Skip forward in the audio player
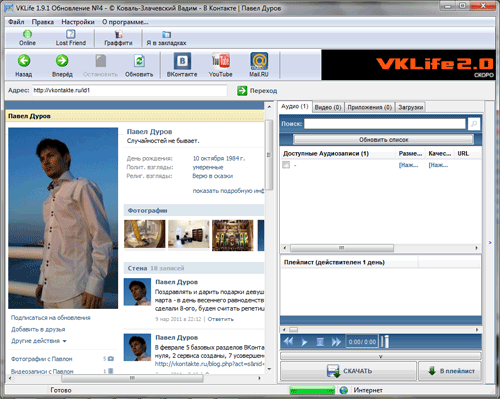The height and width of the screenshot is (399, 500). pos(336,342)
